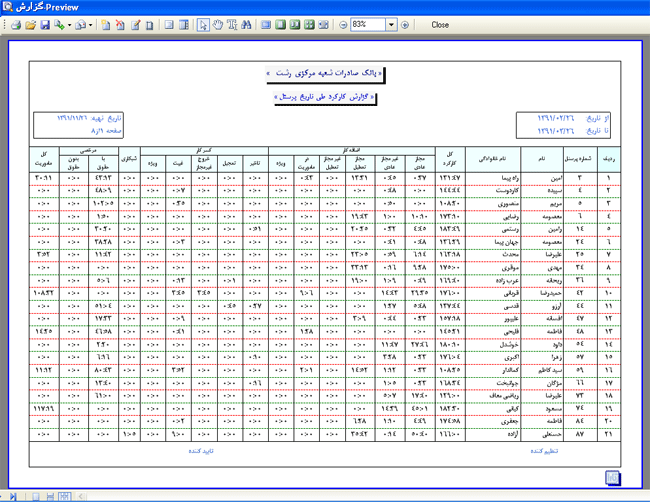Choose the text select tool
The height and width of the screenshot is (502, 650).
coord(232,25)
